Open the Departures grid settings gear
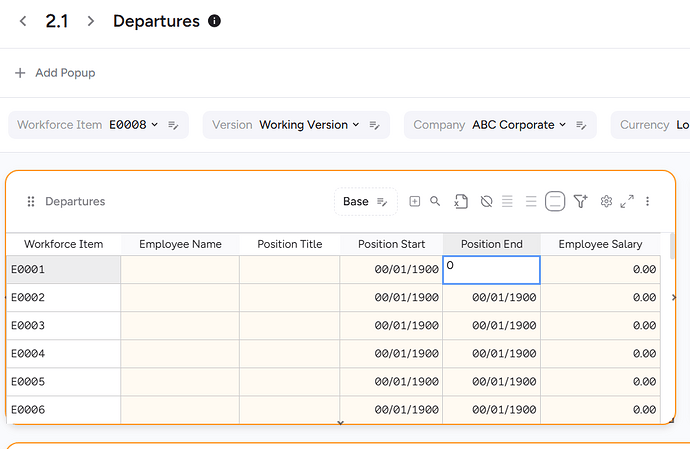The height and width of the screenshot is (449, 690). point(606,202)
